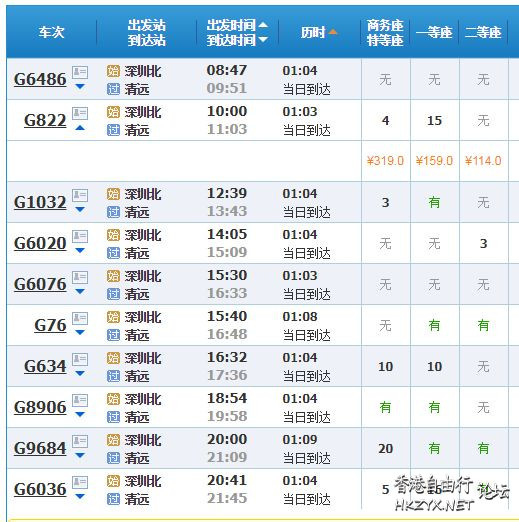Open ID card icon beside G8906
This screenshot has width=519, height=522.
point(80,400)
